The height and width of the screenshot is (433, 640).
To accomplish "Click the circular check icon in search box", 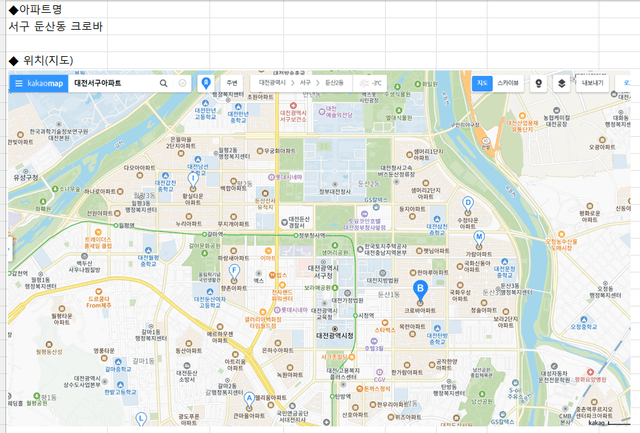I will click(182, 83).
